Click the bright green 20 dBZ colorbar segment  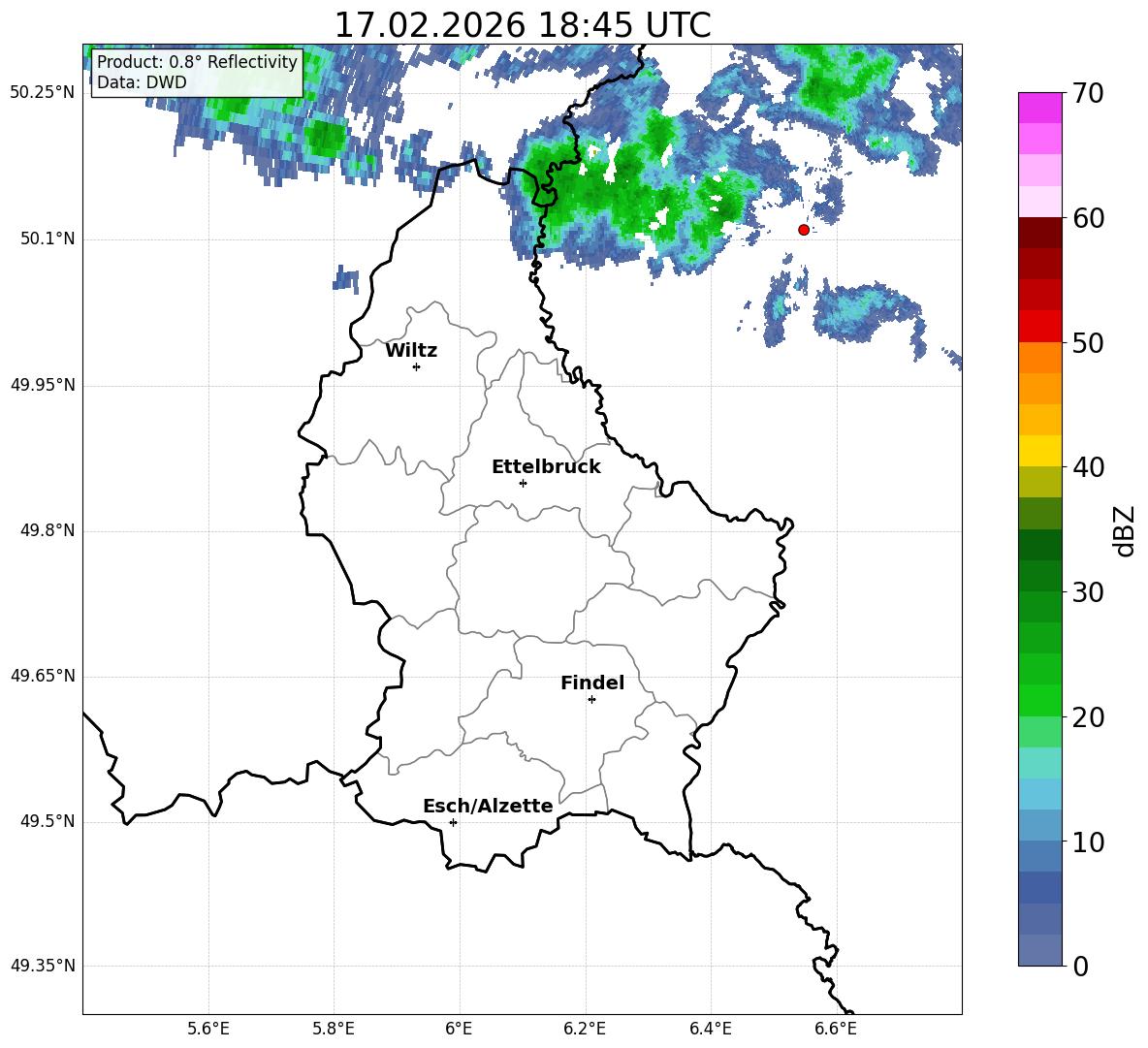coord(1039,701)
